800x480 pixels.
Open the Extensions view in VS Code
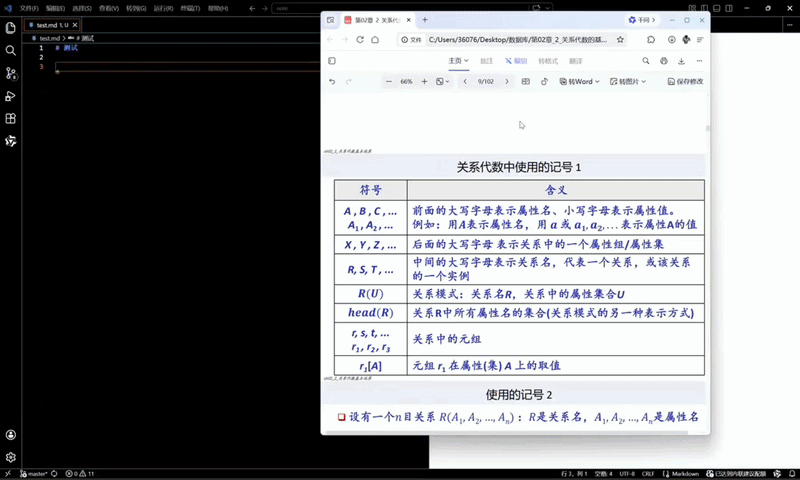click(10, 118)
